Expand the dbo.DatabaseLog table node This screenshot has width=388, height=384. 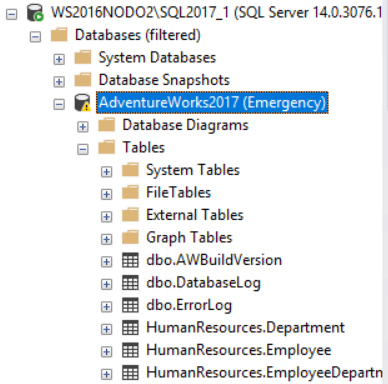point(106,284)
